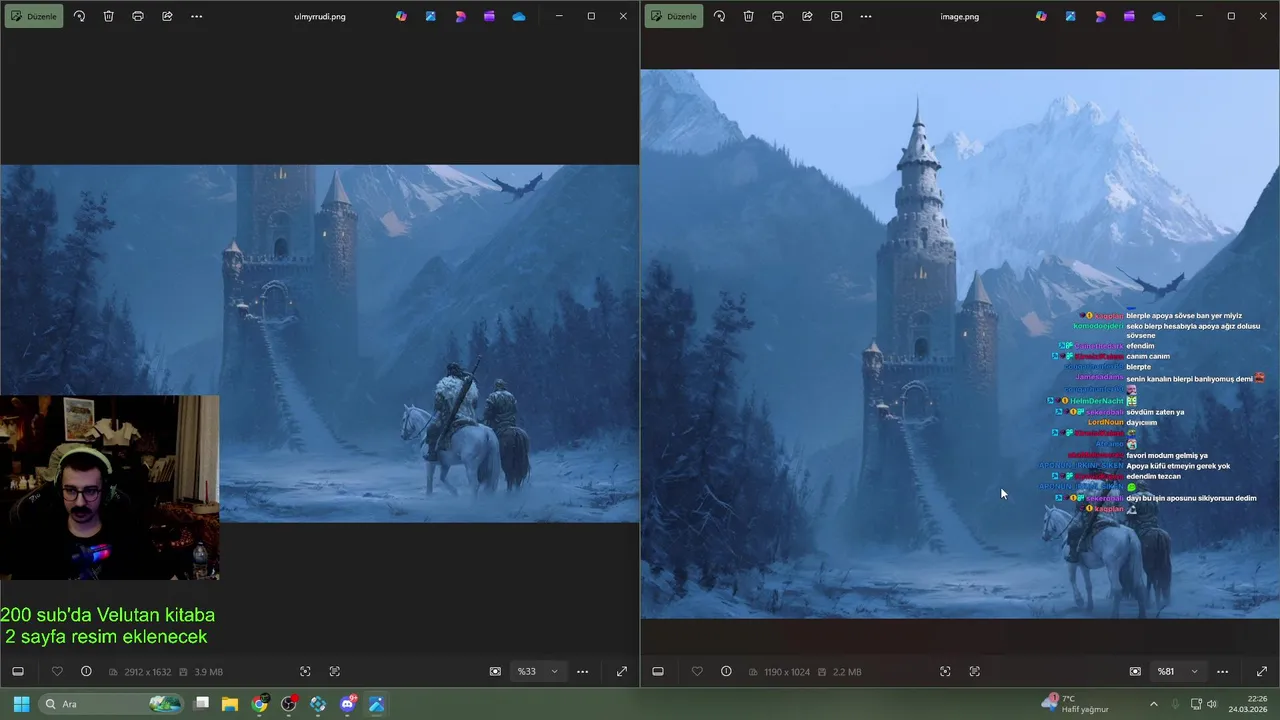
Task: Open Copilot icon in the ulmyrrudi.png window
Action: pos(401,16)
